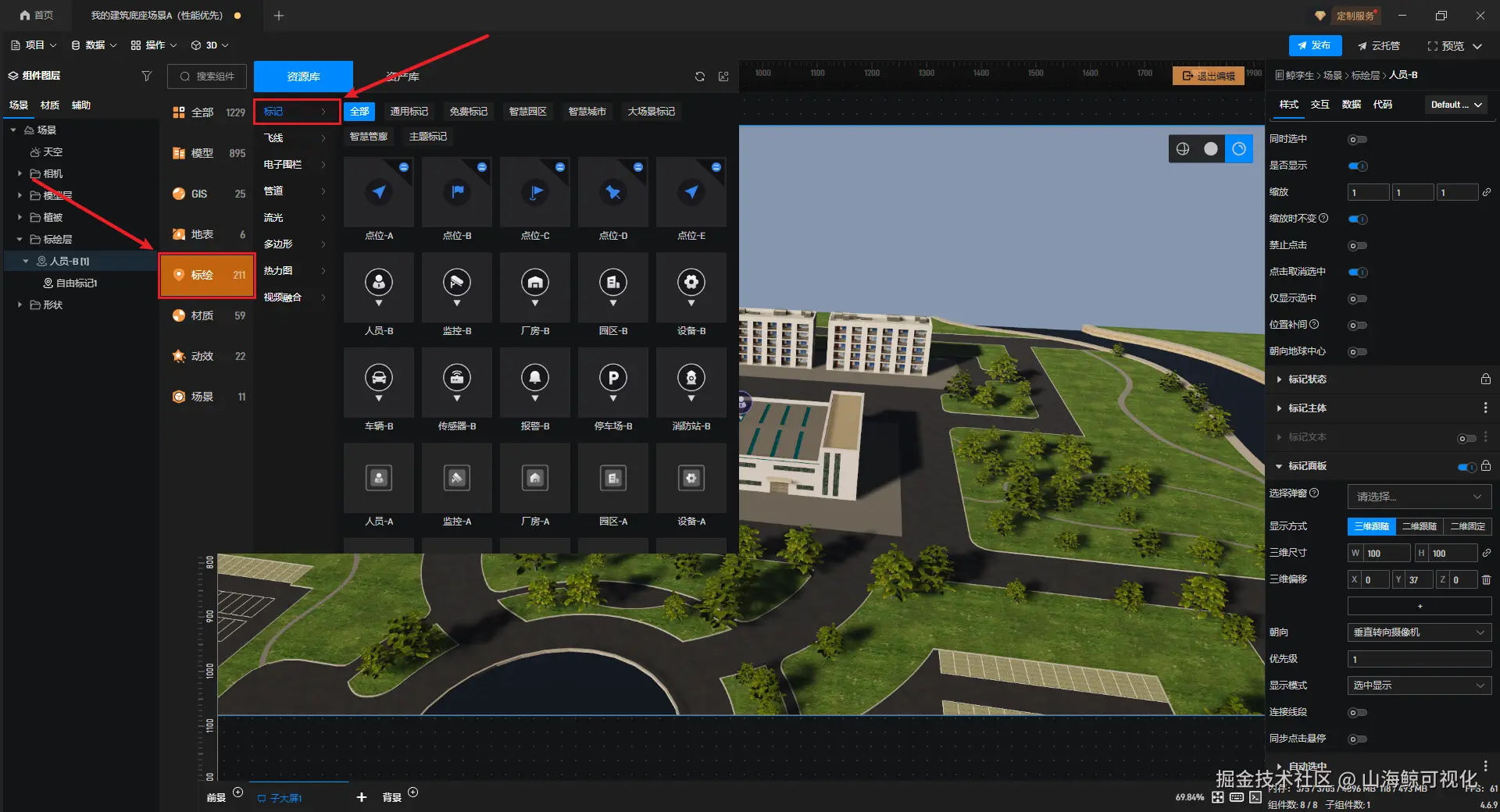Click the lock icon next to 标记状态
This screenshot has width=1500, height=812.
(x=1485, y=379)
